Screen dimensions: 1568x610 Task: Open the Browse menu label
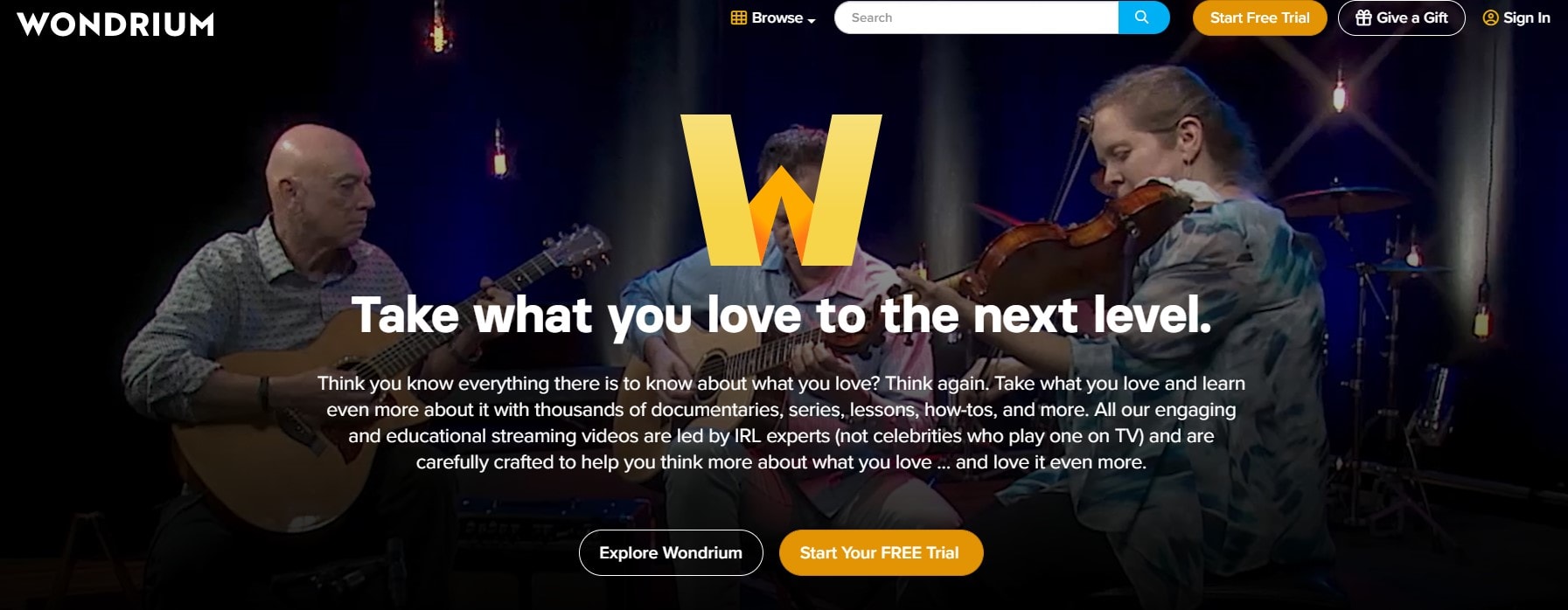[777, 17]
